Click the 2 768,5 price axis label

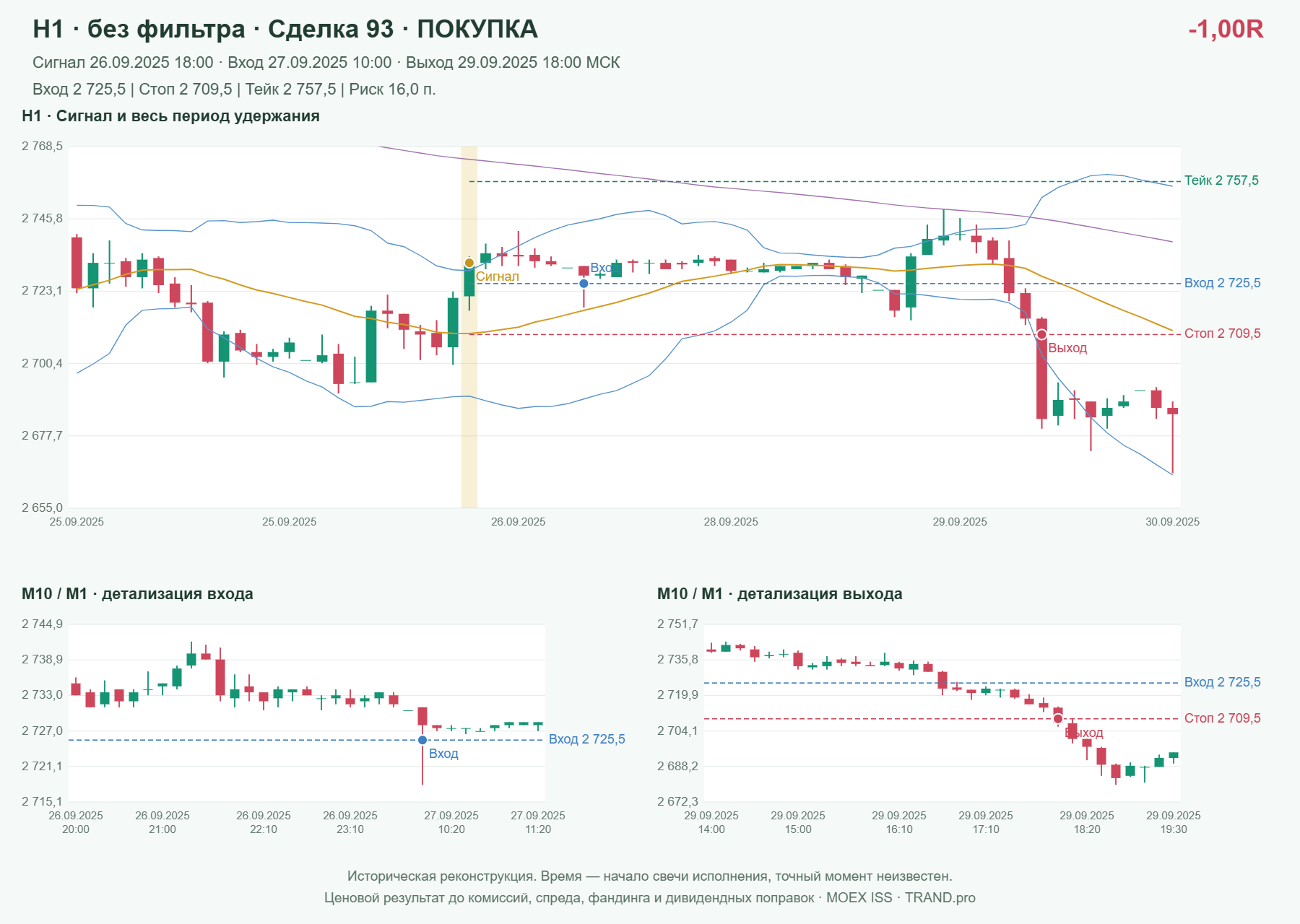point(42,147)
